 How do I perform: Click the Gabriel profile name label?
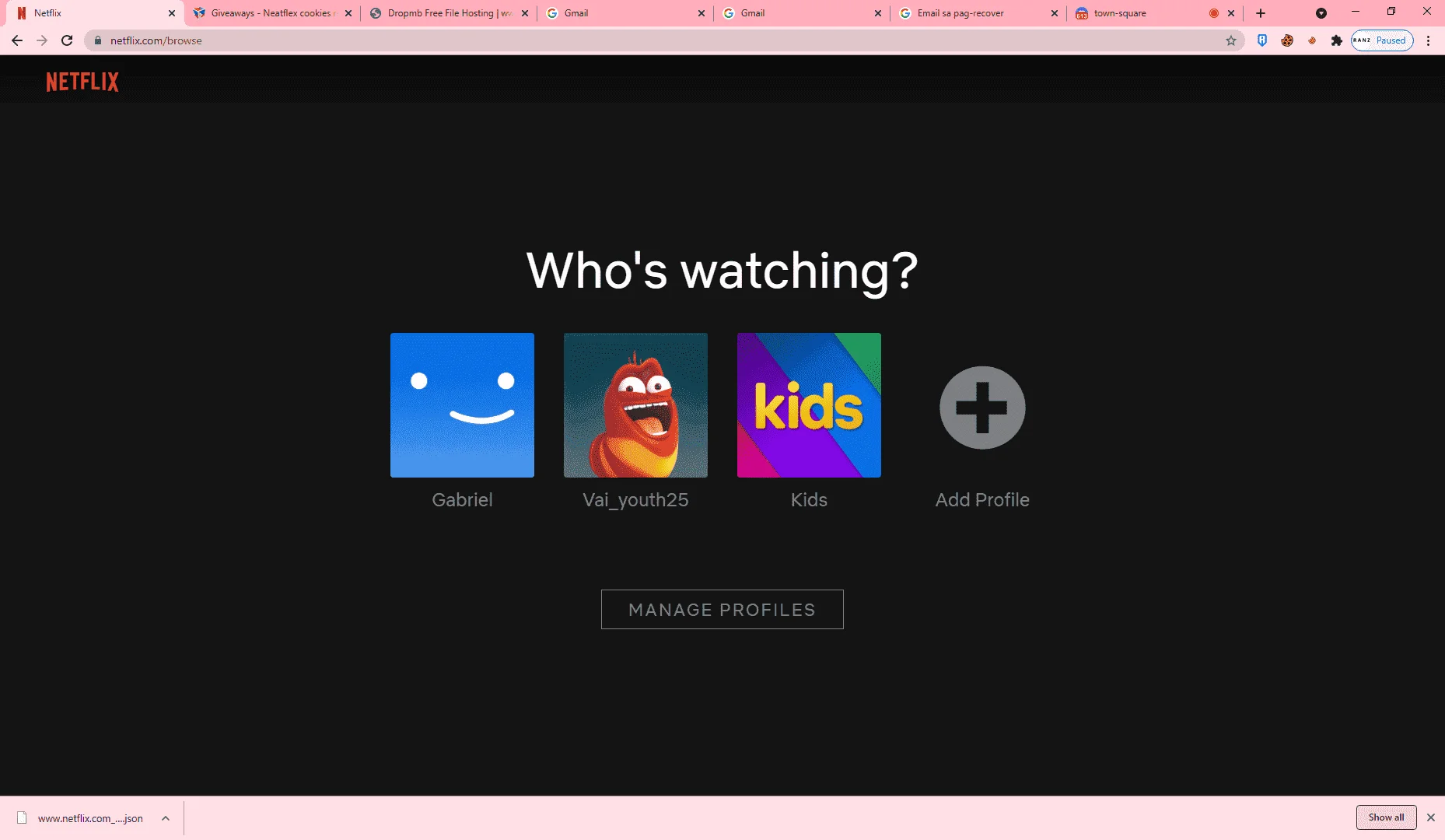coord(462,500)
